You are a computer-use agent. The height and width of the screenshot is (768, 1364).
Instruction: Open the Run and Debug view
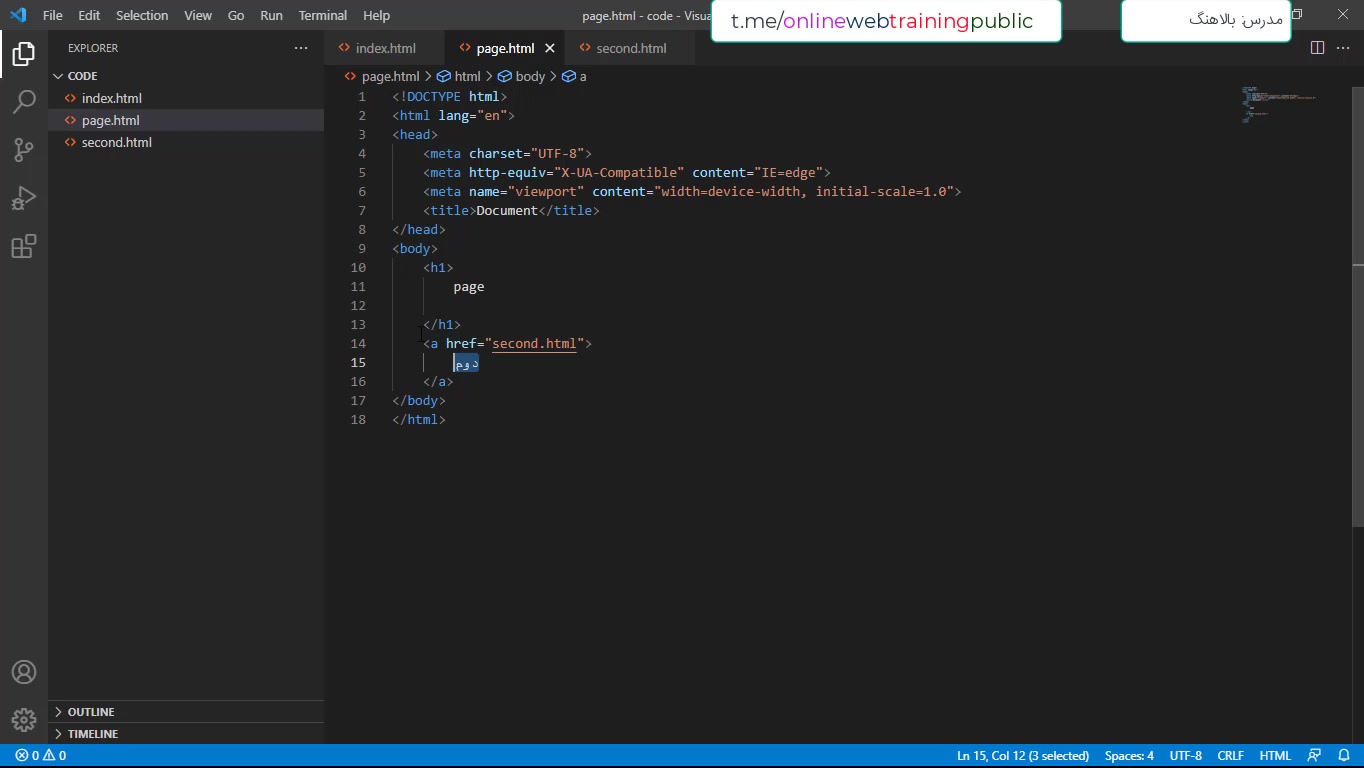(x=24, y=198)
